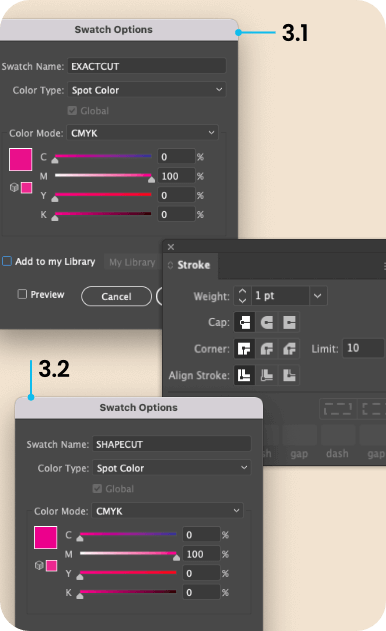Open Color Type dropdown in EXACTCUT dialog
Image resolution: width=386 pixels, height=631 pixels.
pyautogui.click(x=147, y=90)
